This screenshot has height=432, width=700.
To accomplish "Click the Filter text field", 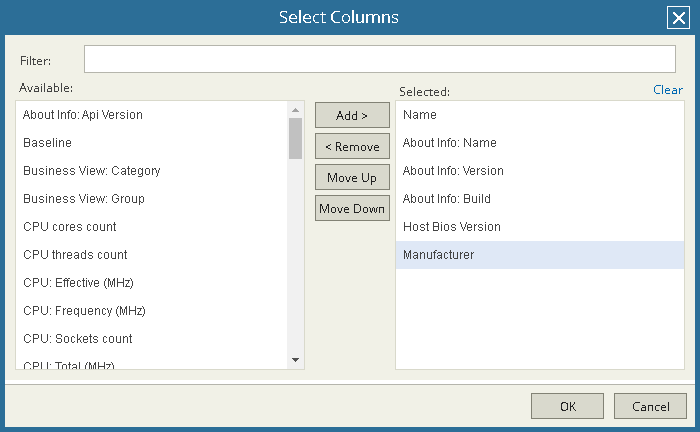I will 379,59.
